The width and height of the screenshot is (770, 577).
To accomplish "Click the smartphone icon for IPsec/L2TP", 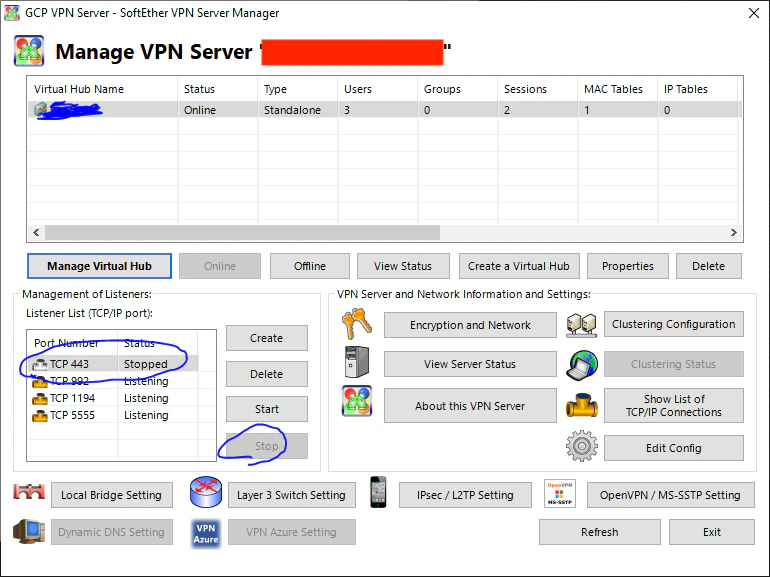I will point(378,492).
